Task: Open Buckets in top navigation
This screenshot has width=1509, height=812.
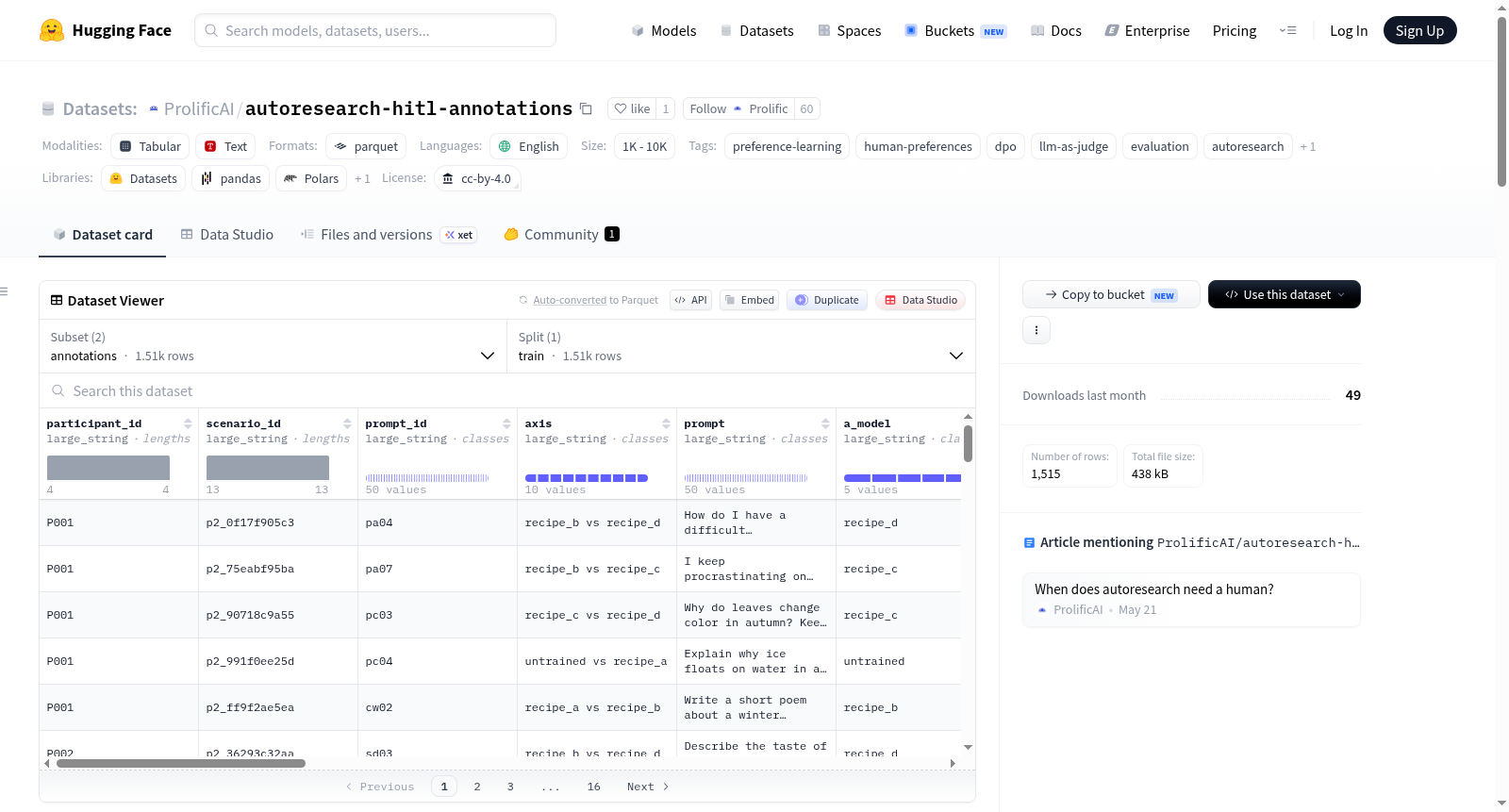Action: coord(954,30)
